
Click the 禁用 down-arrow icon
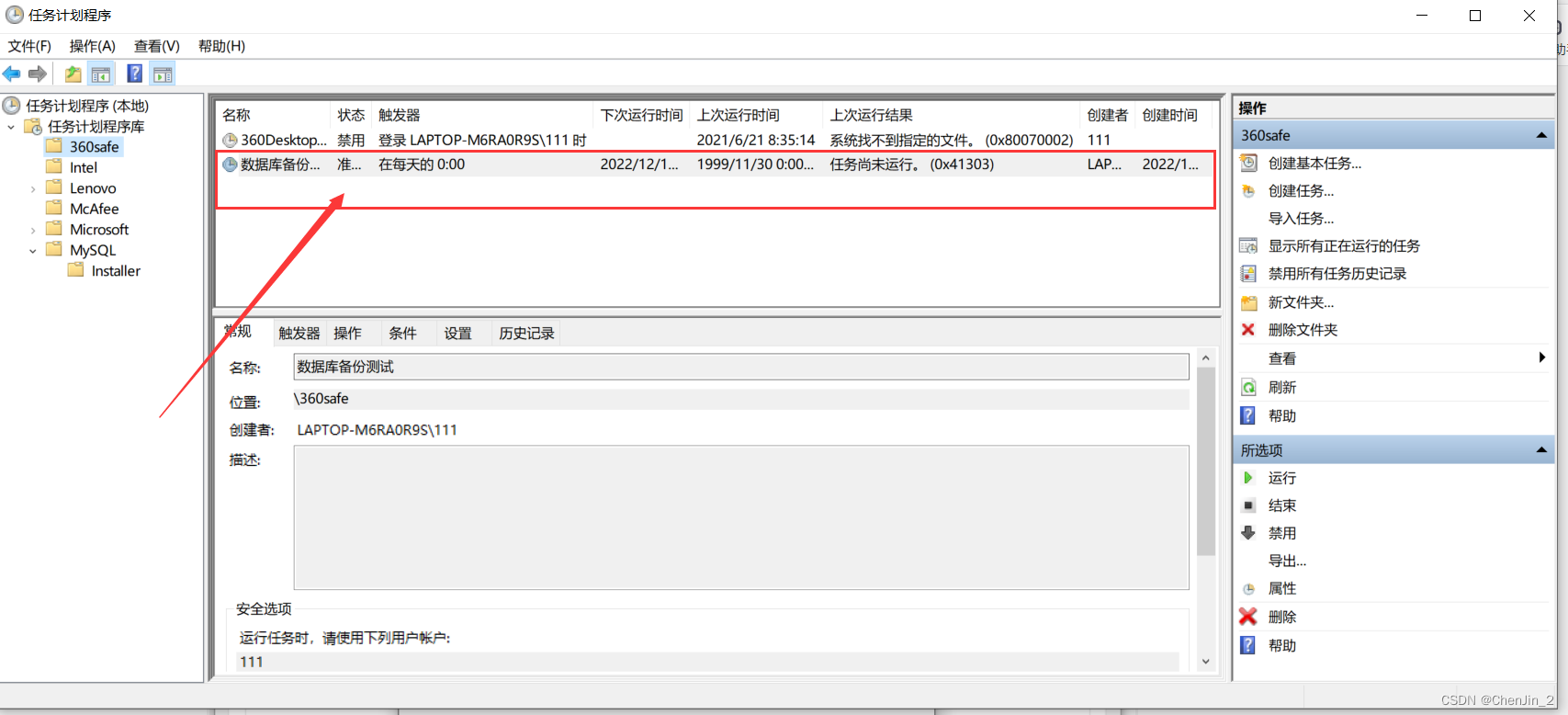1248,533
